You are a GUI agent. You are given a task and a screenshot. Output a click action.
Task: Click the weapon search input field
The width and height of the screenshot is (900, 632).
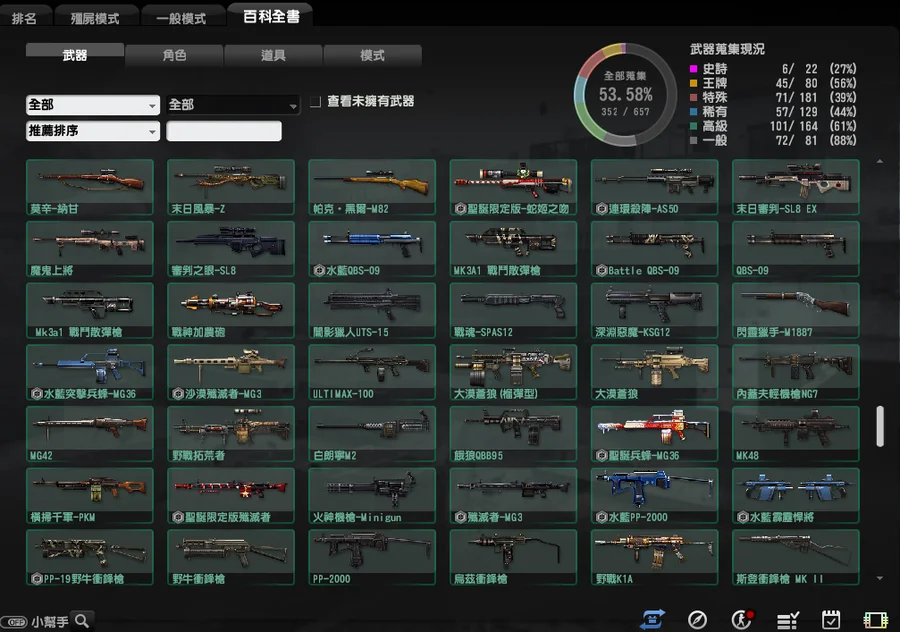[224, 131]
